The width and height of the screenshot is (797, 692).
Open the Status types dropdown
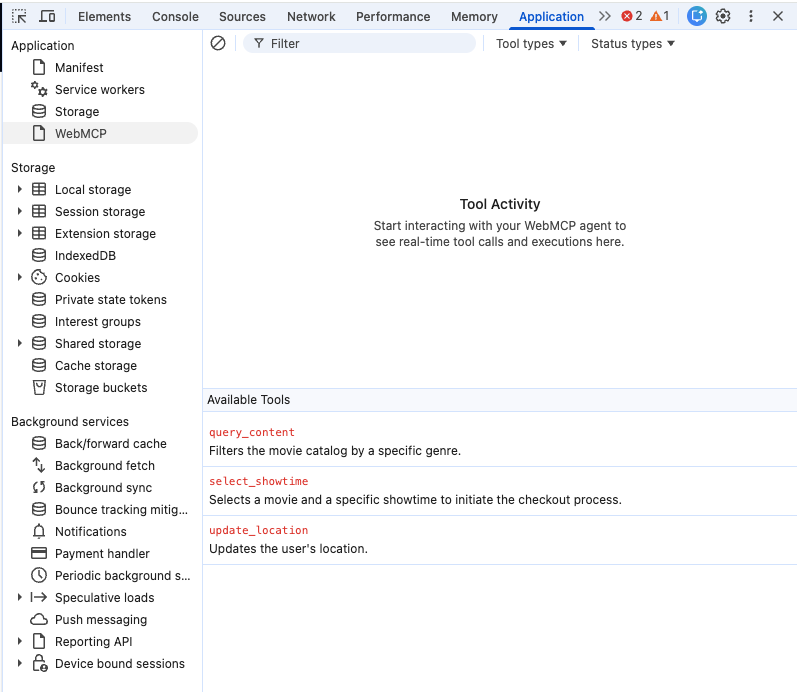(633, 44)
